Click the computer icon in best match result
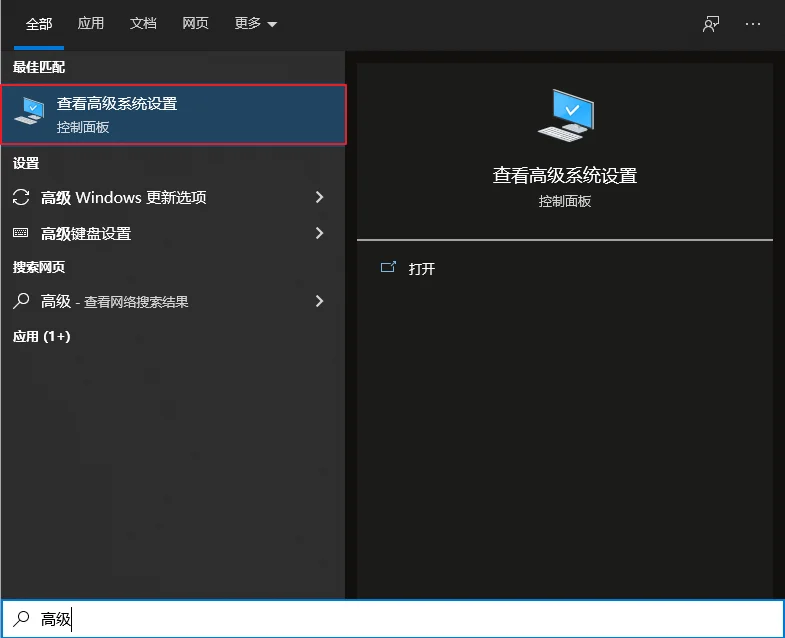 (30, 111)
